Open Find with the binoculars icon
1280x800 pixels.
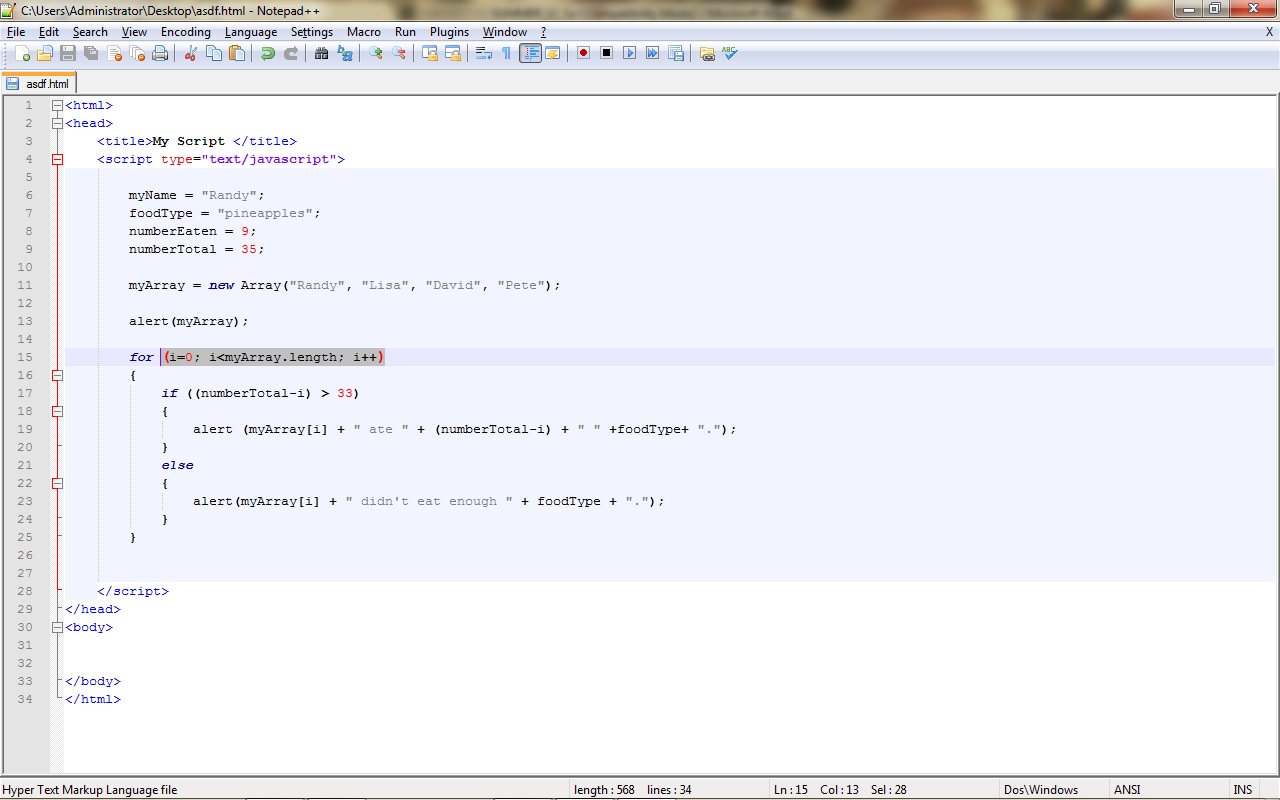click(x=321, y=53)
